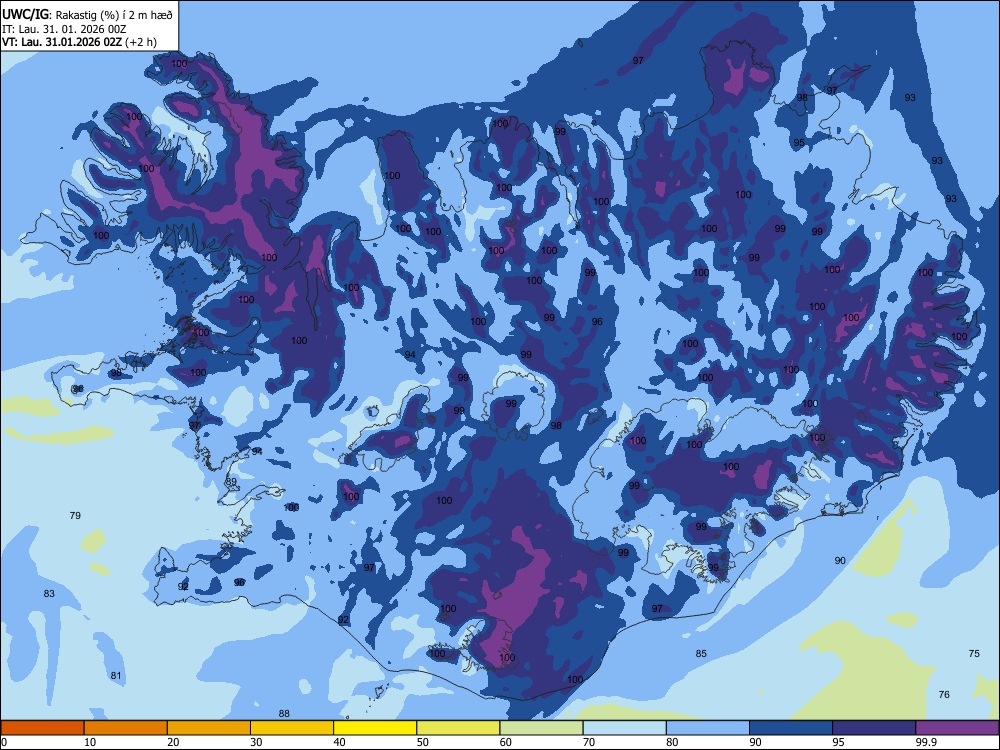Viewport: 1000px width, 750px height.
Task: Click the legend scale label '60'
Action: tap(506, 742)
